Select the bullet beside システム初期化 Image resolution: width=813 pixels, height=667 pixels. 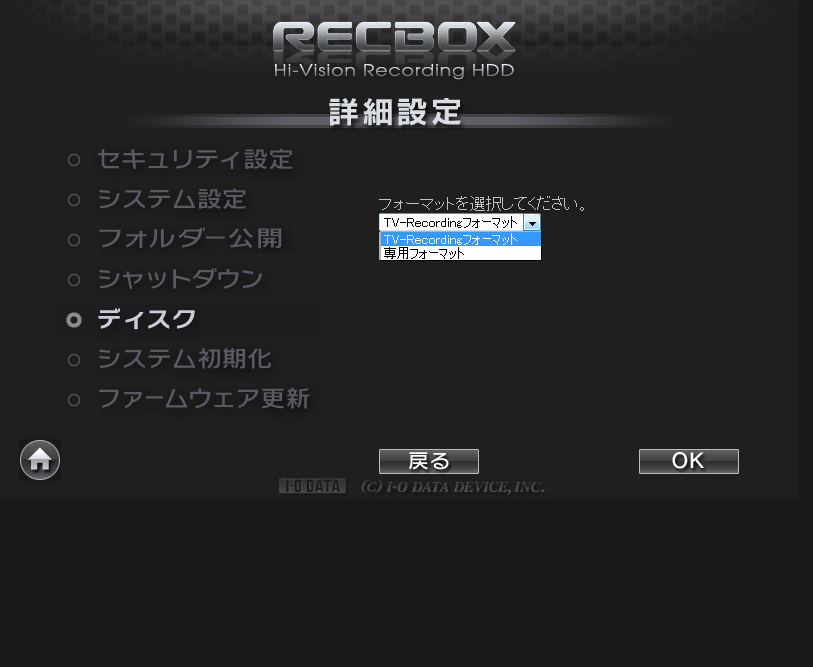pyautogui.click(x=74, y=360)
